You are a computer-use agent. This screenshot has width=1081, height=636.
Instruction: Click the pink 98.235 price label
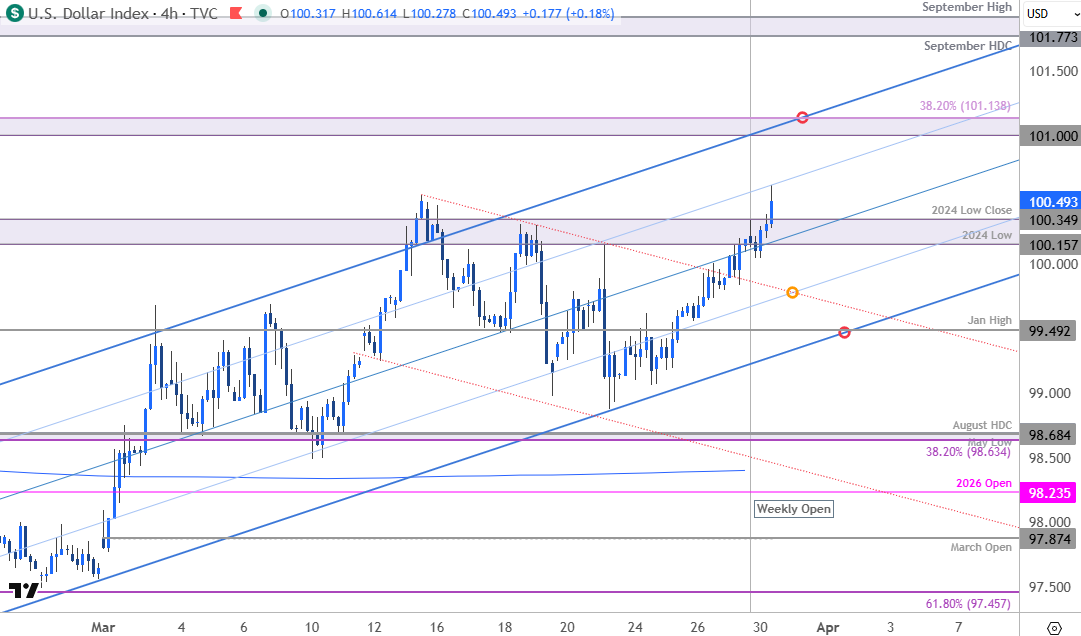click(1050, 493)
